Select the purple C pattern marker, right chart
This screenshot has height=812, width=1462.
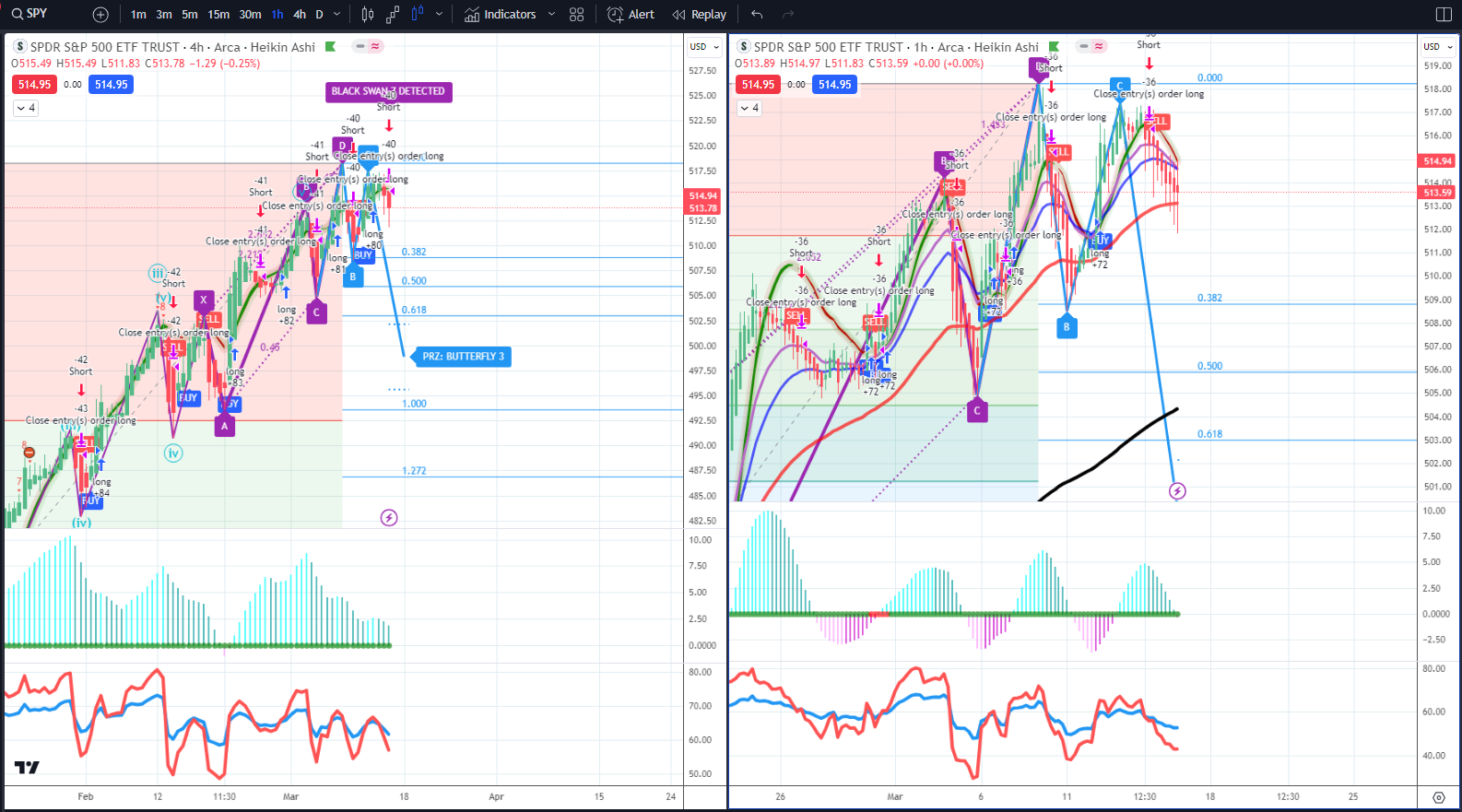click(x=977, y=411)
